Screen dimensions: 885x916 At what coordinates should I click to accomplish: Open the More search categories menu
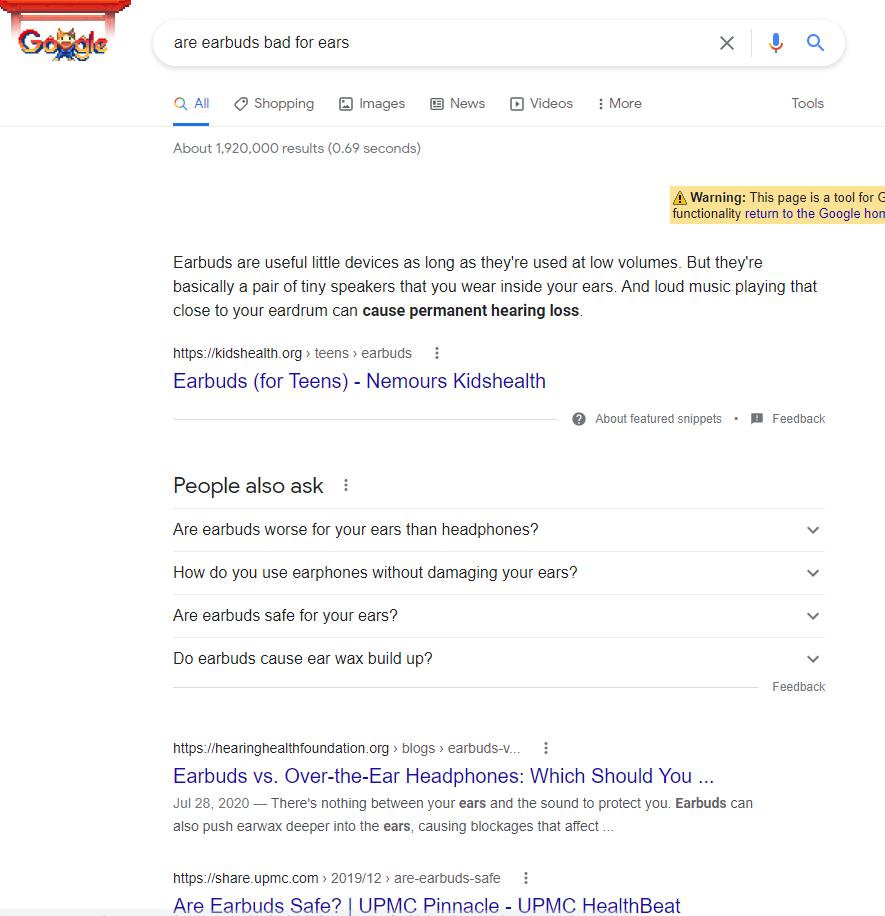pos(619,103)
